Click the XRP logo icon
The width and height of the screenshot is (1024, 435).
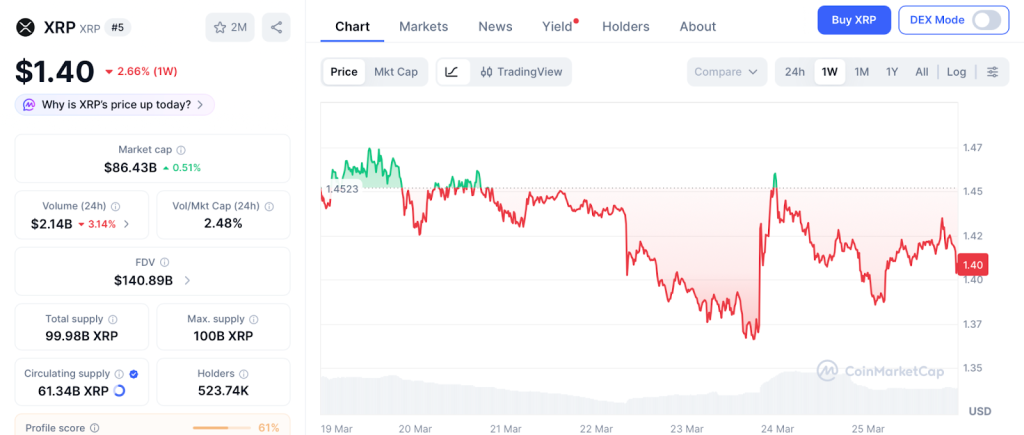26,27
